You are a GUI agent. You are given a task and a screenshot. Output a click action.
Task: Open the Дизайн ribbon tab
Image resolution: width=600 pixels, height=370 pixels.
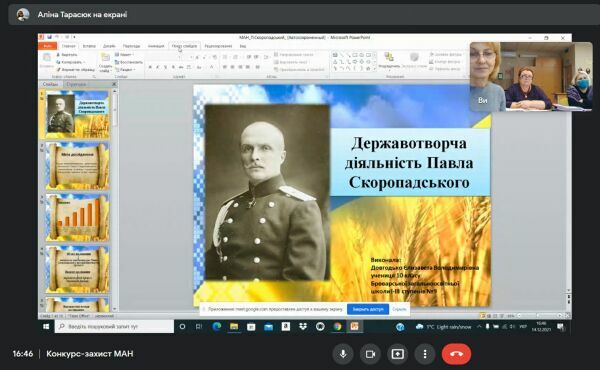tap(109, 46)
